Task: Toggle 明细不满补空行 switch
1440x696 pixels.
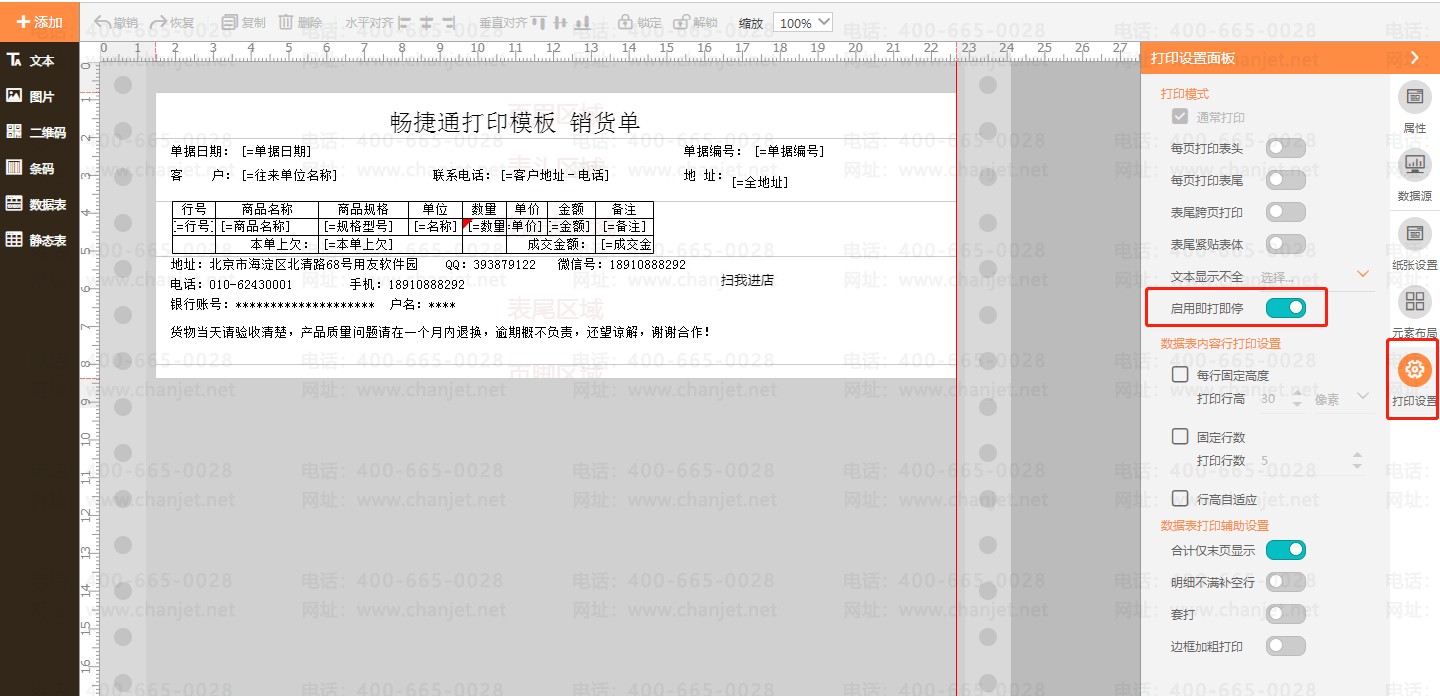Action: click(x=1286, y=582)
